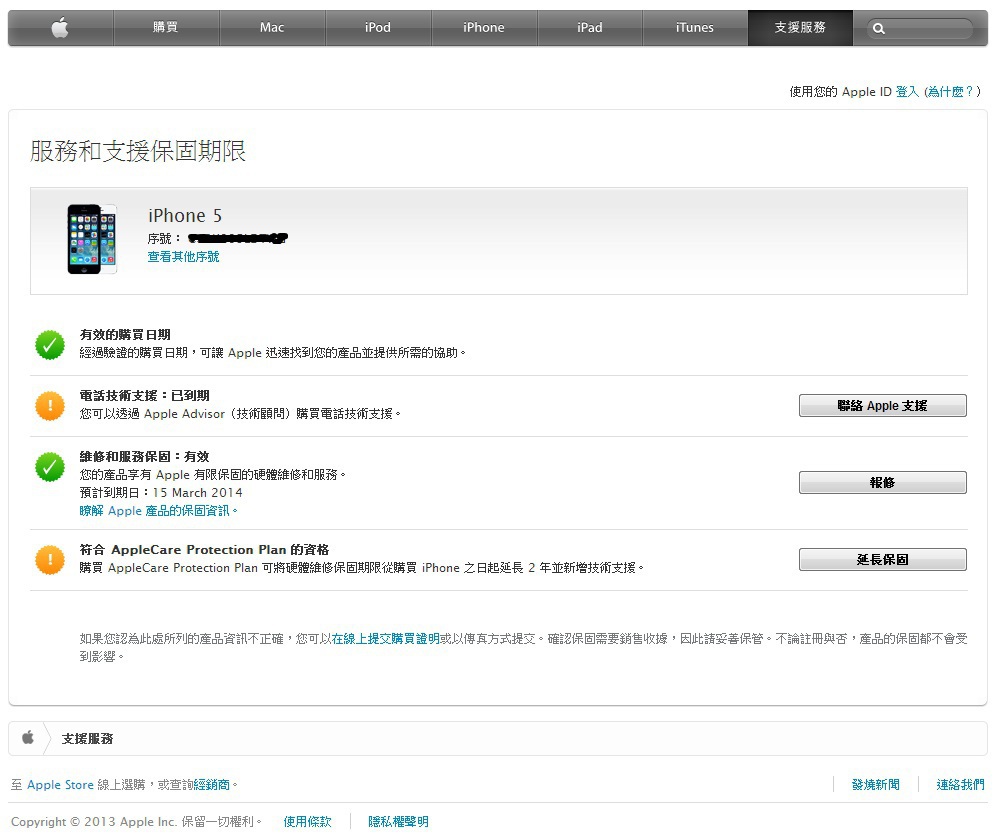Open the 連絡我們 footer link

point(960,785)
